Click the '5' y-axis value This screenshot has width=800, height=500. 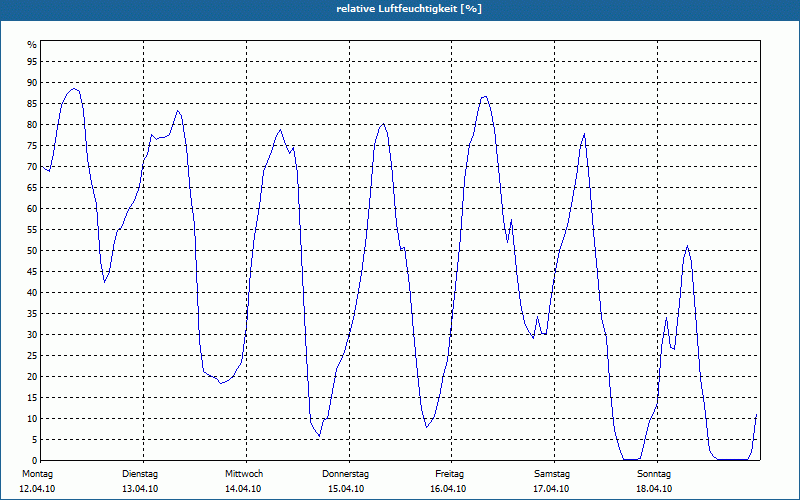[x=35, y=440]
